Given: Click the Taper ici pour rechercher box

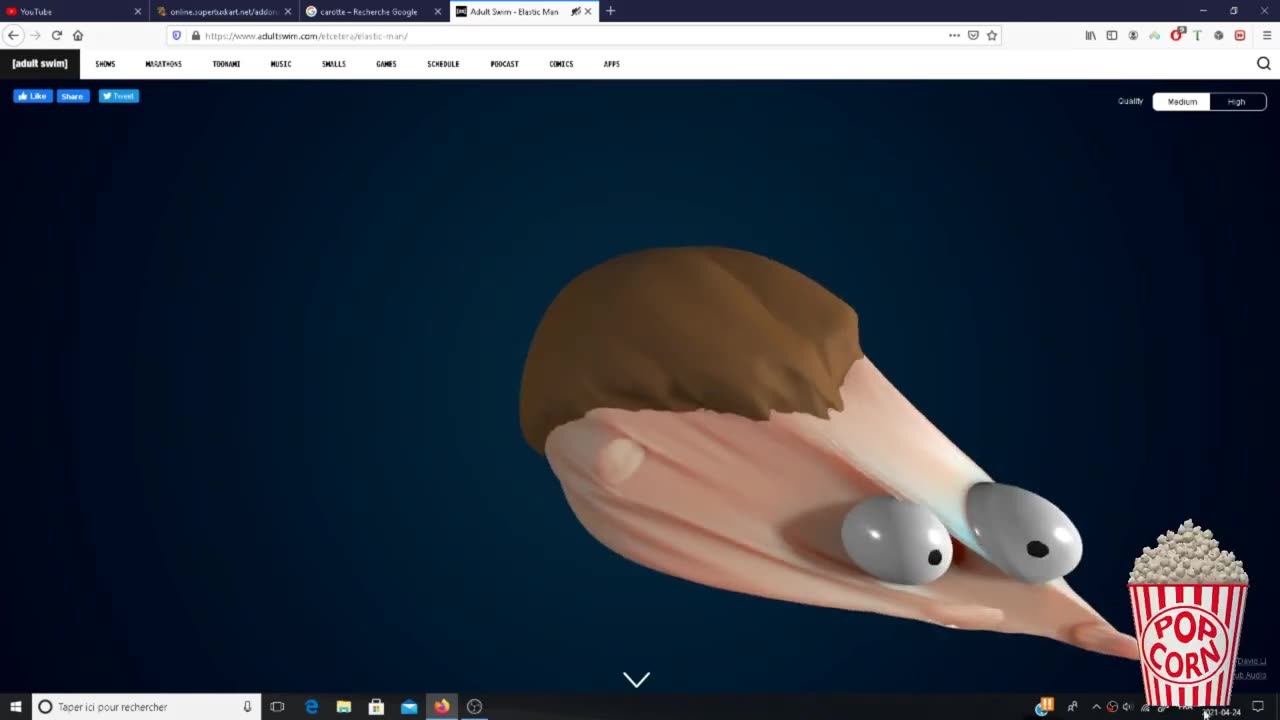Looking at the screenshot, I should tap(146, 707).
